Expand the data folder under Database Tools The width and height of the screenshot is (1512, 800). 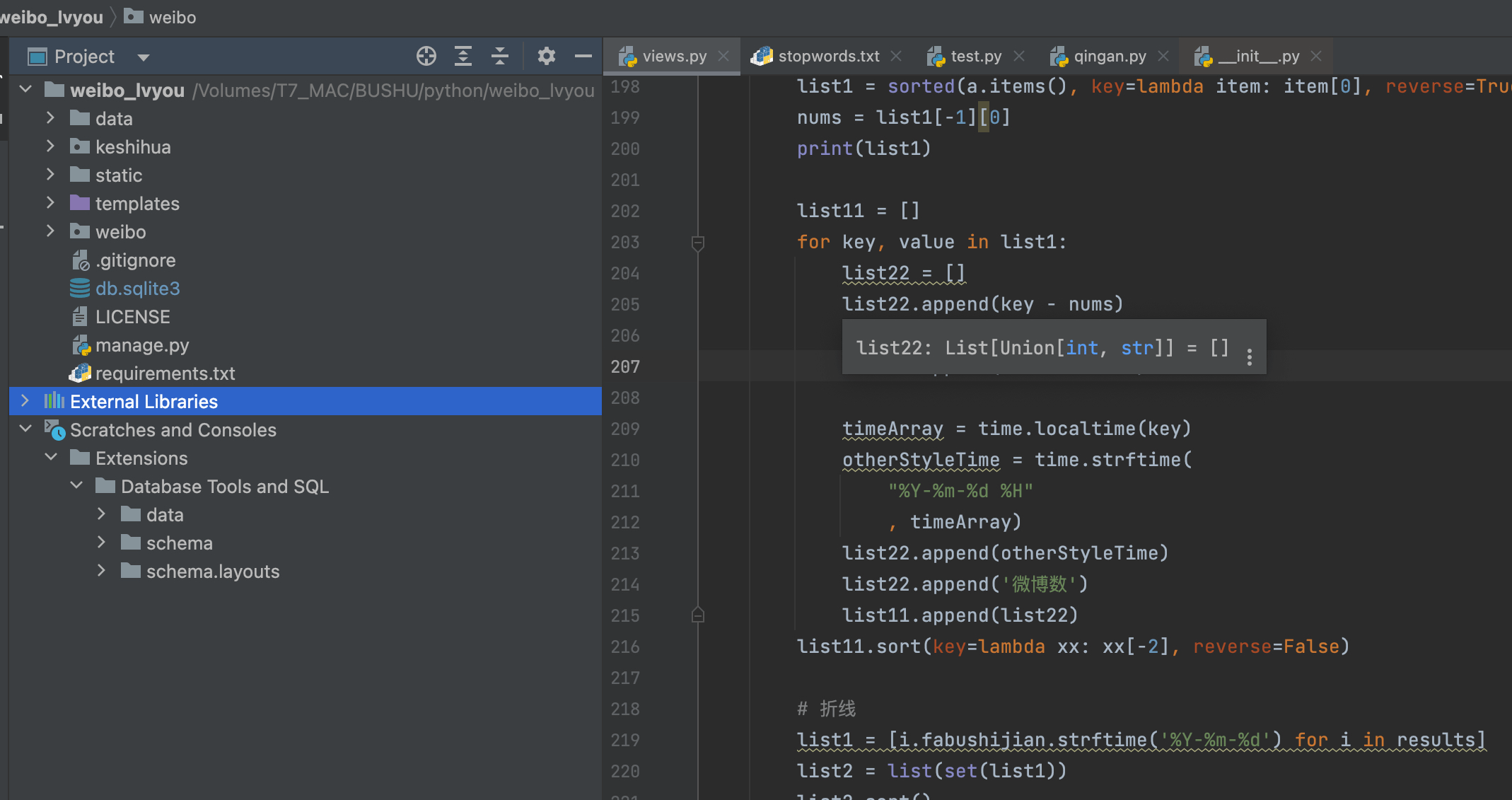pyautogui.click(x=103, y=515)
